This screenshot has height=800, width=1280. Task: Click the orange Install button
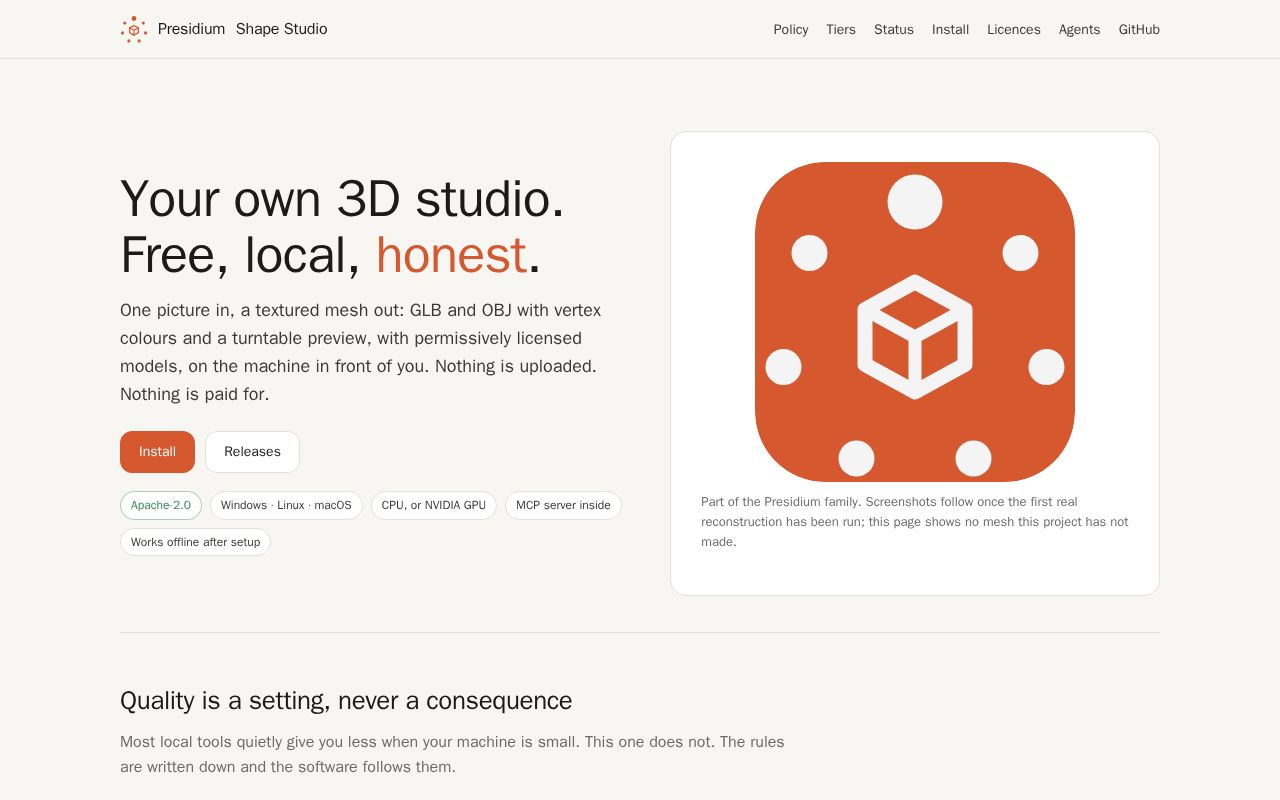[157, 452]
